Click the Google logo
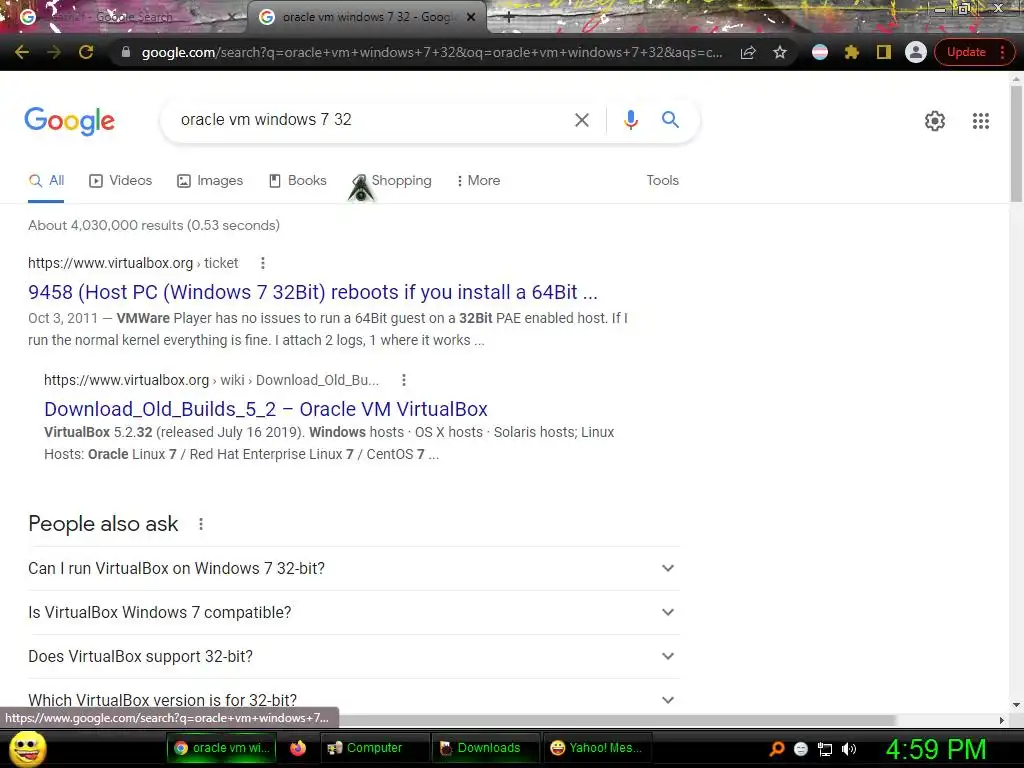The height and width of the screenshot is (768, 1024). pos(69,121)
